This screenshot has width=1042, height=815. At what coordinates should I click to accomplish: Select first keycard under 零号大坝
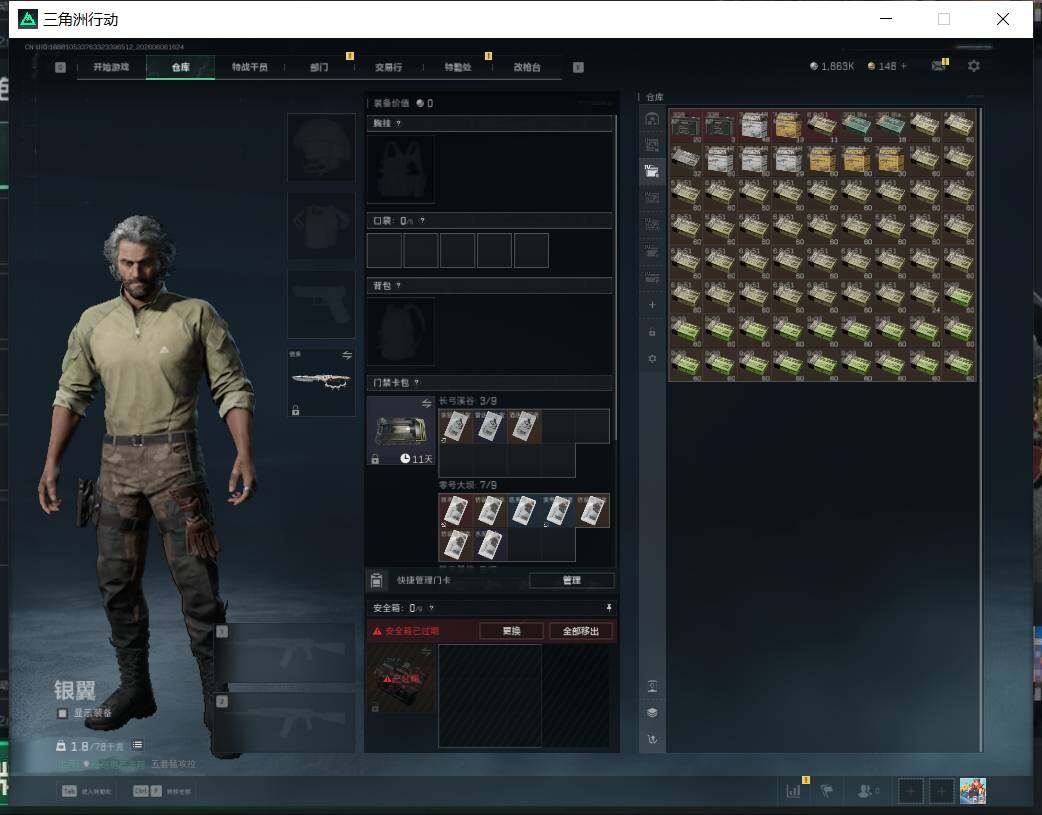[456, 511]
